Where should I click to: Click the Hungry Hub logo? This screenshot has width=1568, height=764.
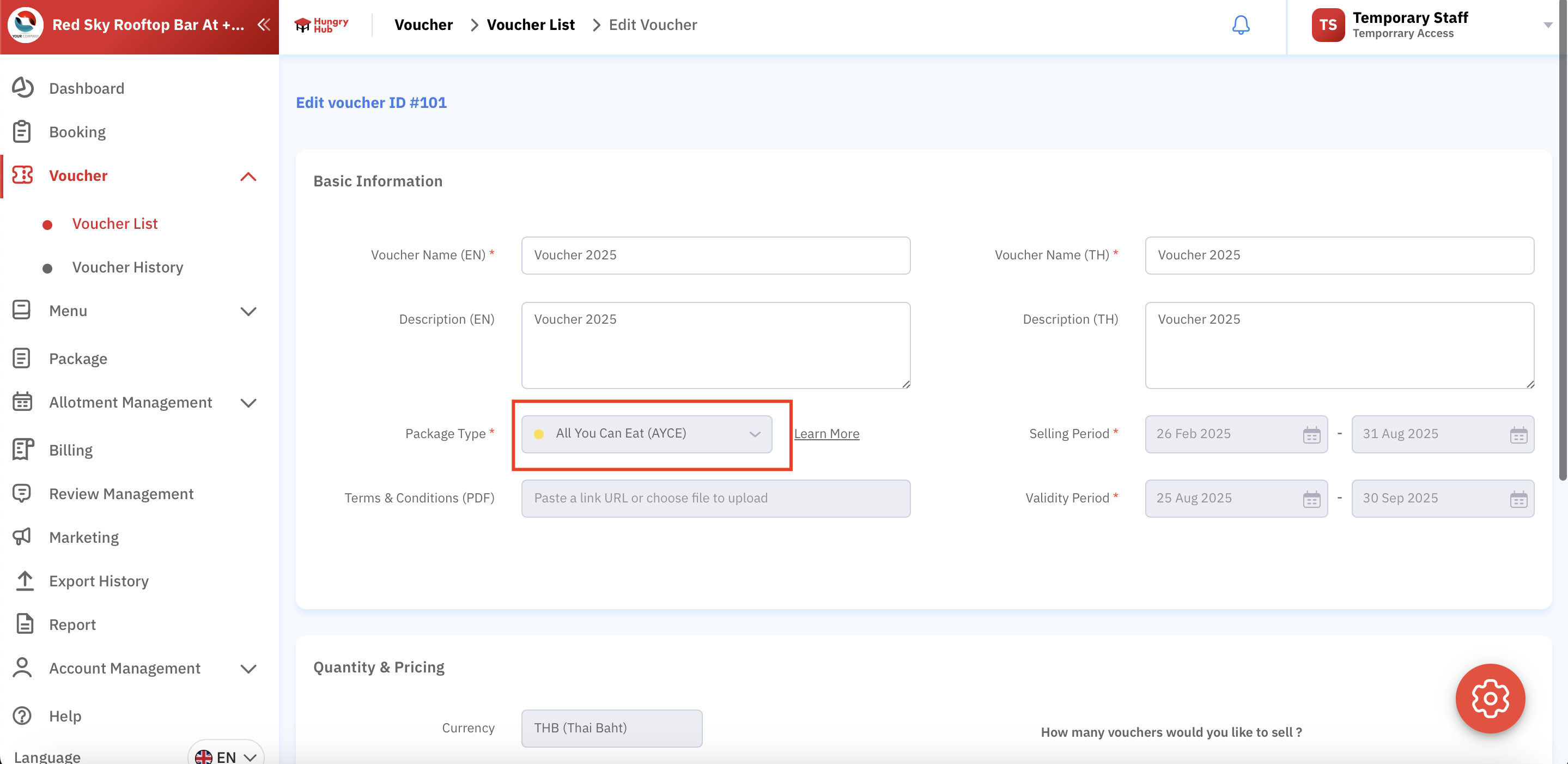321,25
